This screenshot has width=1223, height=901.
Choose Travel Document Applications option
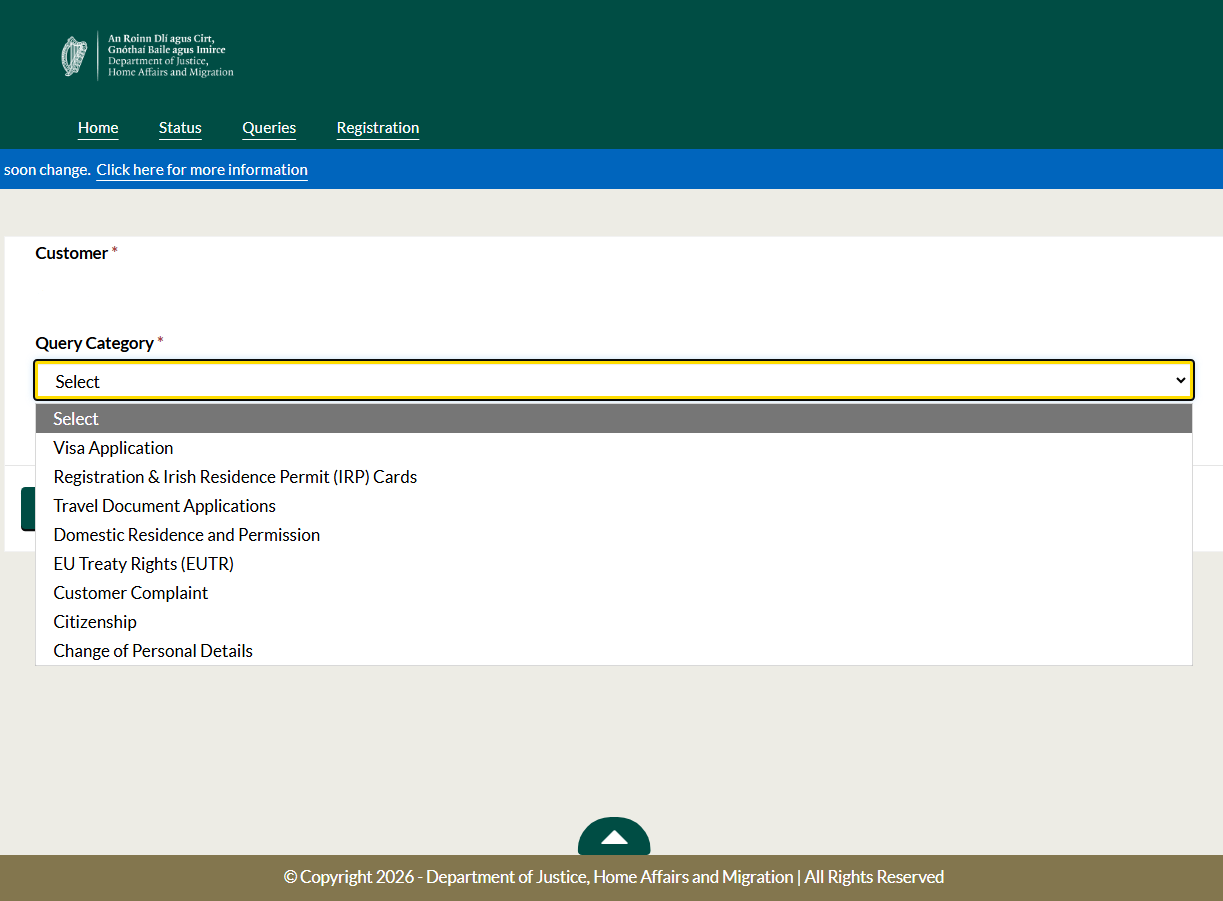pyautogui.click(x=614, y=506)
